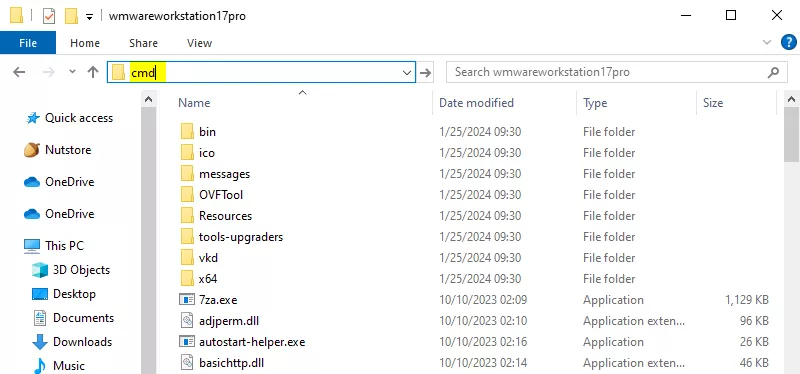Open Music in navigation pane
The width and height of the screenshot is (800, 374).
69,366
